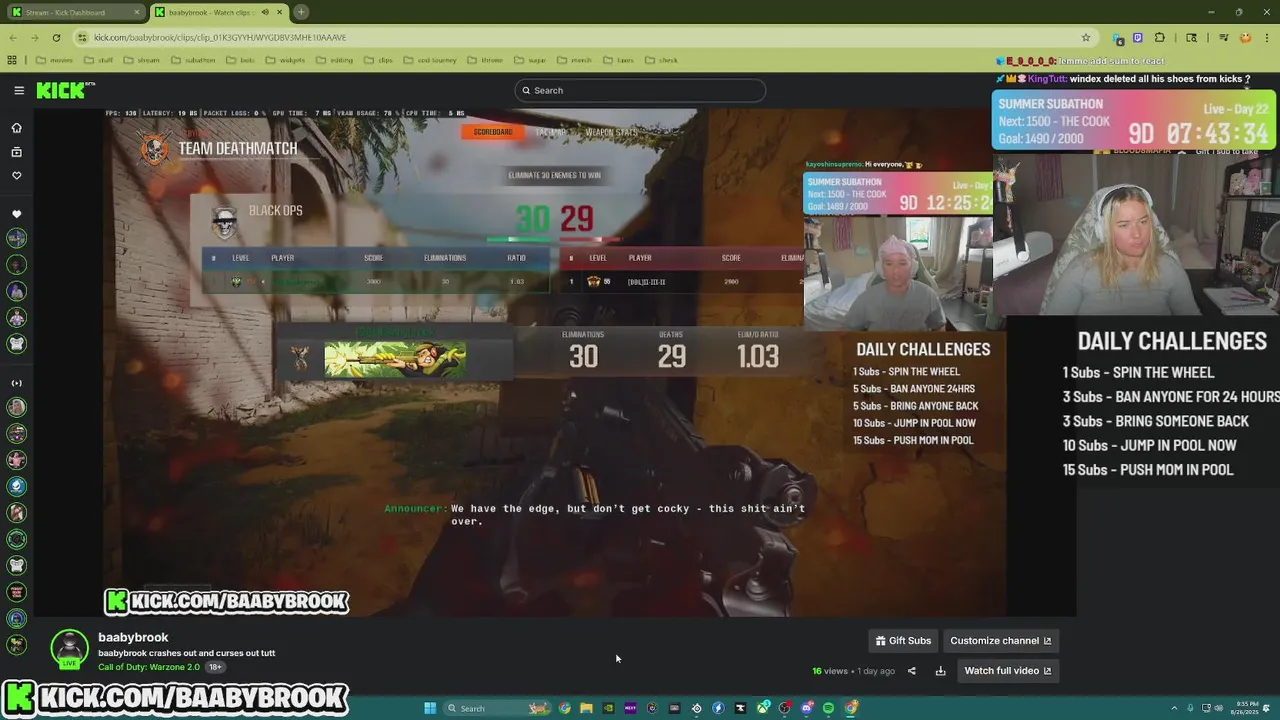Open Call of Duty: Warzone 2.0 category link

coord(149,667)
